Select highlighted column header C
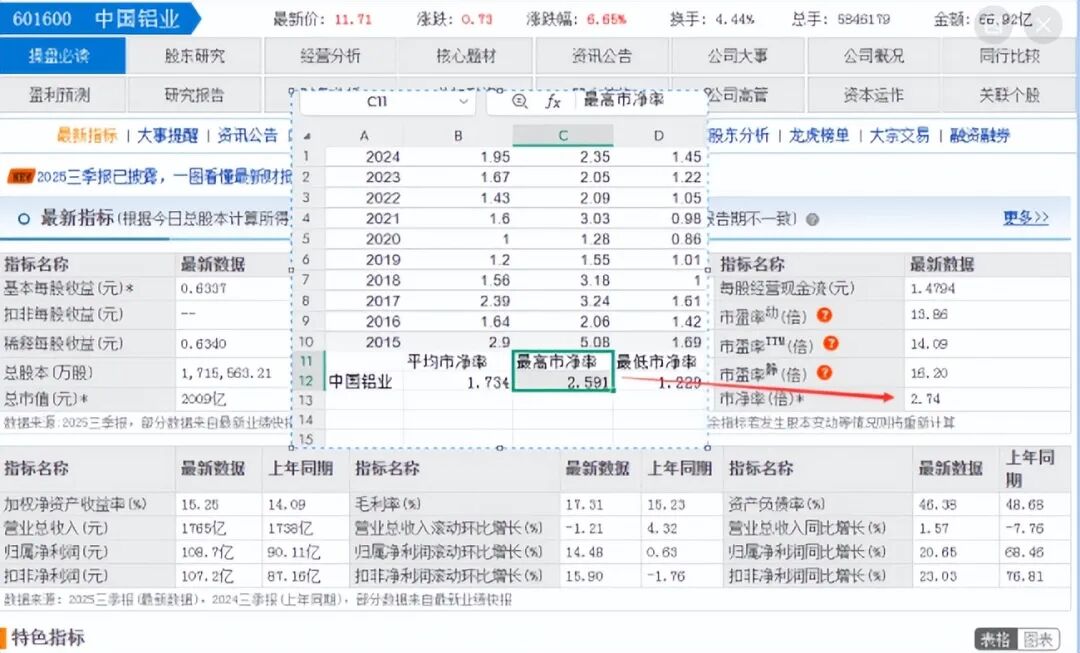 pyautogui.click(x=563, y=136)
